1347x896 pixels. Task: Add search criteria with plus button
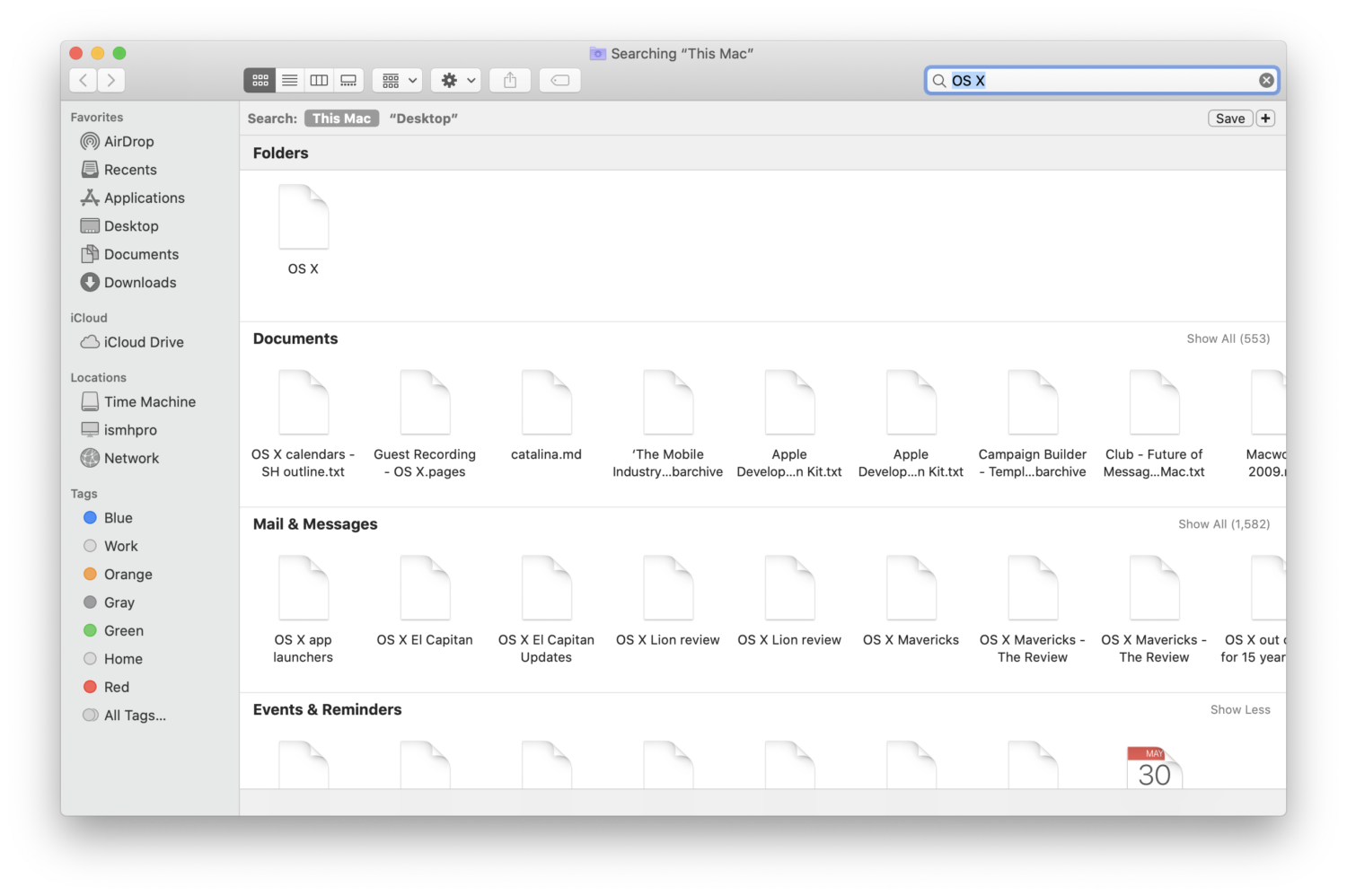coord(1265,119)
